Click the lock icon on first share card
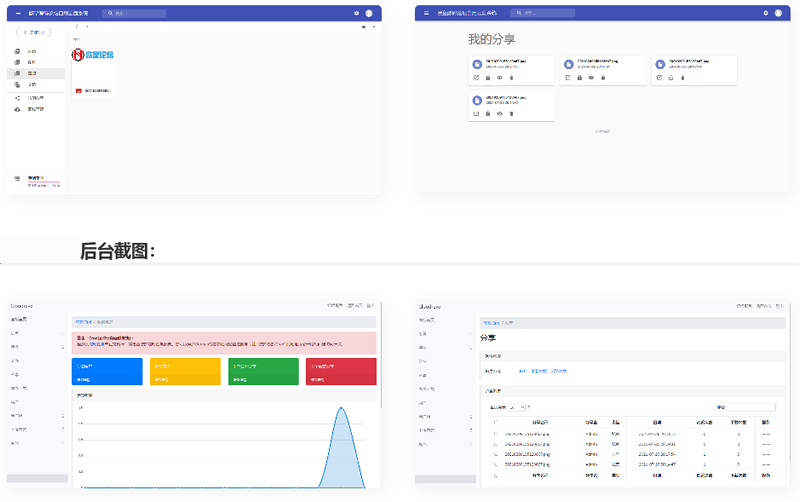The height and width of the screenshot is (502, 800). pyautogui.click(x=488, y=77)
